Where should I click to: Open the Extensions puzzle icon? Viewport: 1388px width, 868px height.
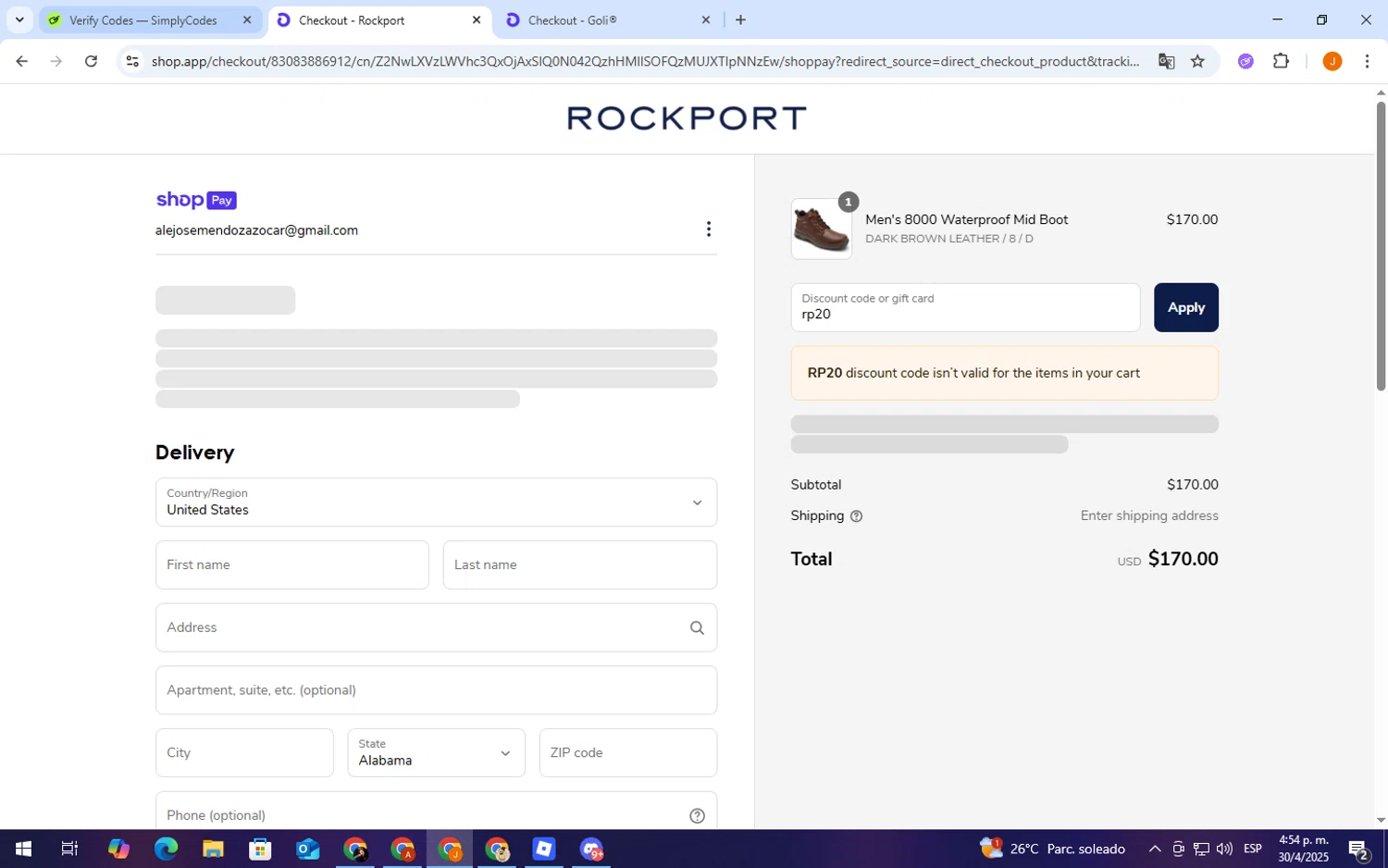pyautogui.click(x=1281, y=61)
